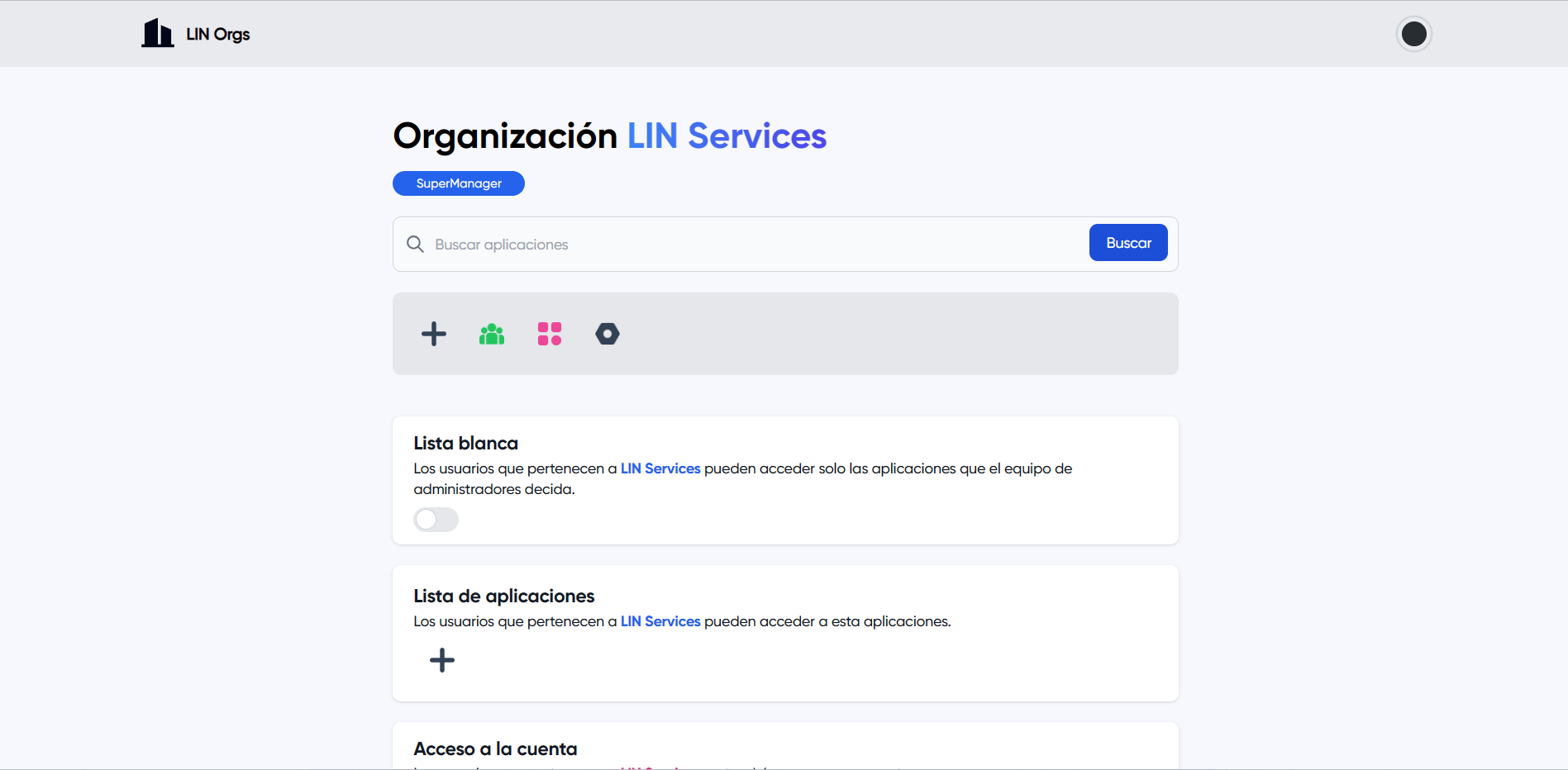Screen dimensions: 1568x770
Task: Click the Lista de aplicaciones card title
Action: click(503, 595)
